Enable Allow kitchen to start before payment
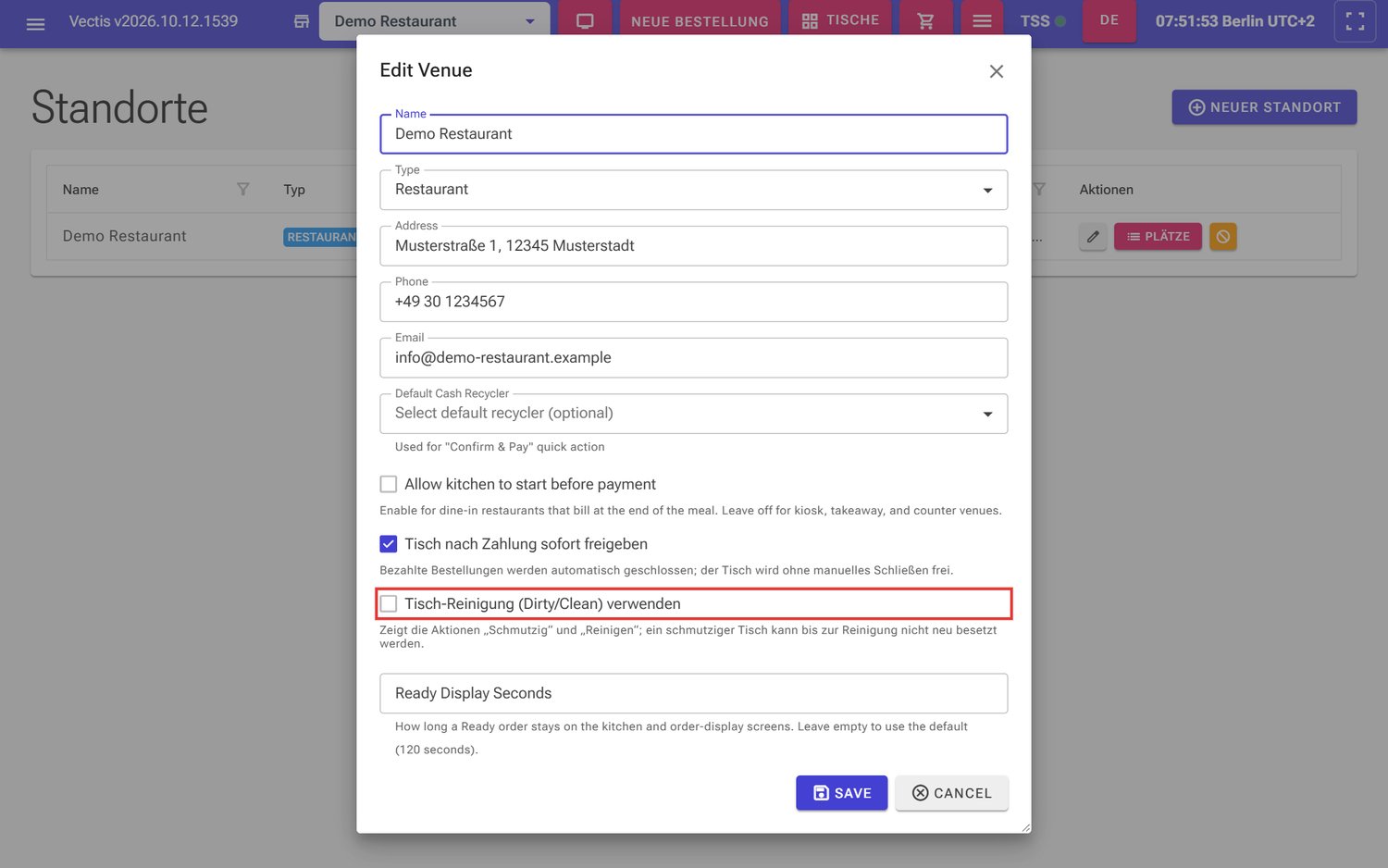1388x868 pixels. [x=389, y=484]
